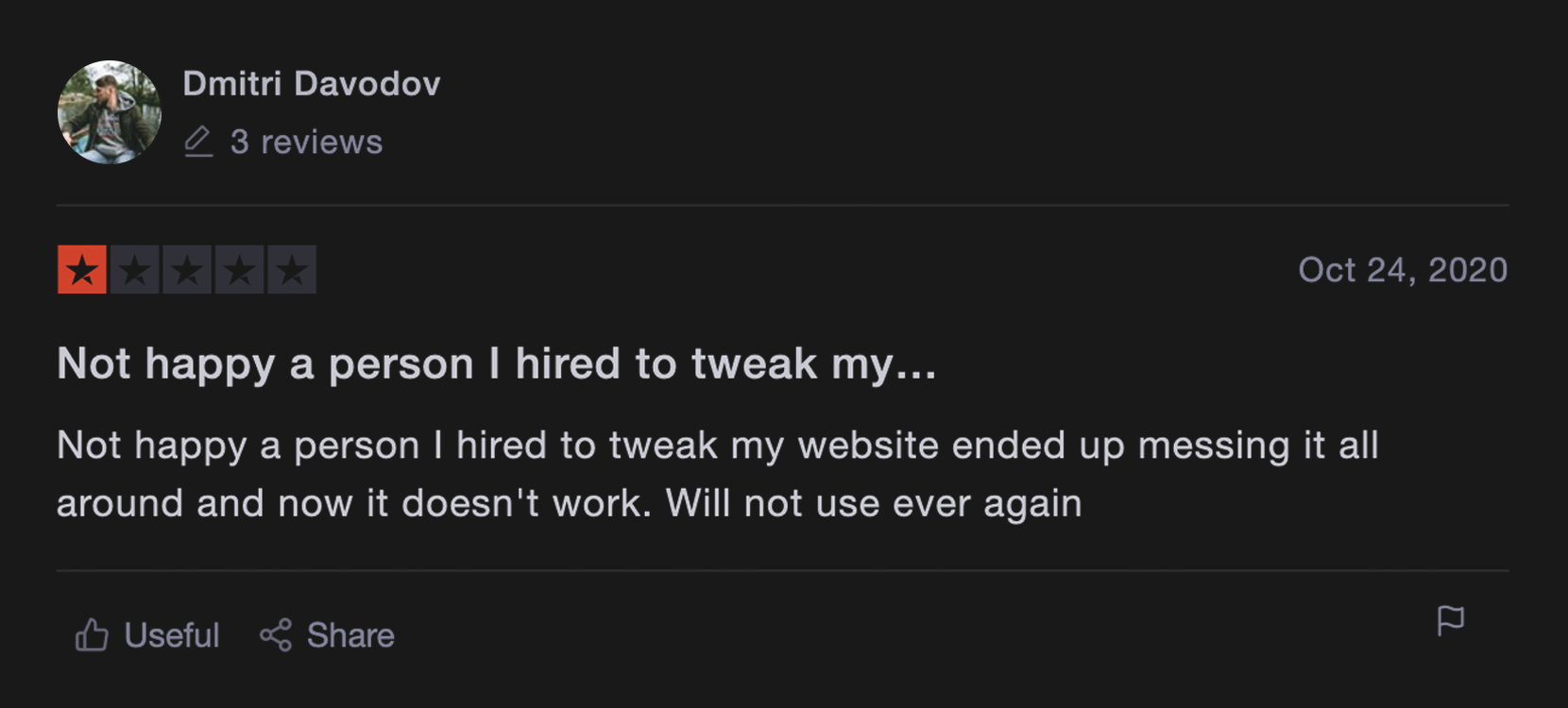View the reviewer's 3 reviews
This screenshot has height=708, width=1568.
point(306,142)
